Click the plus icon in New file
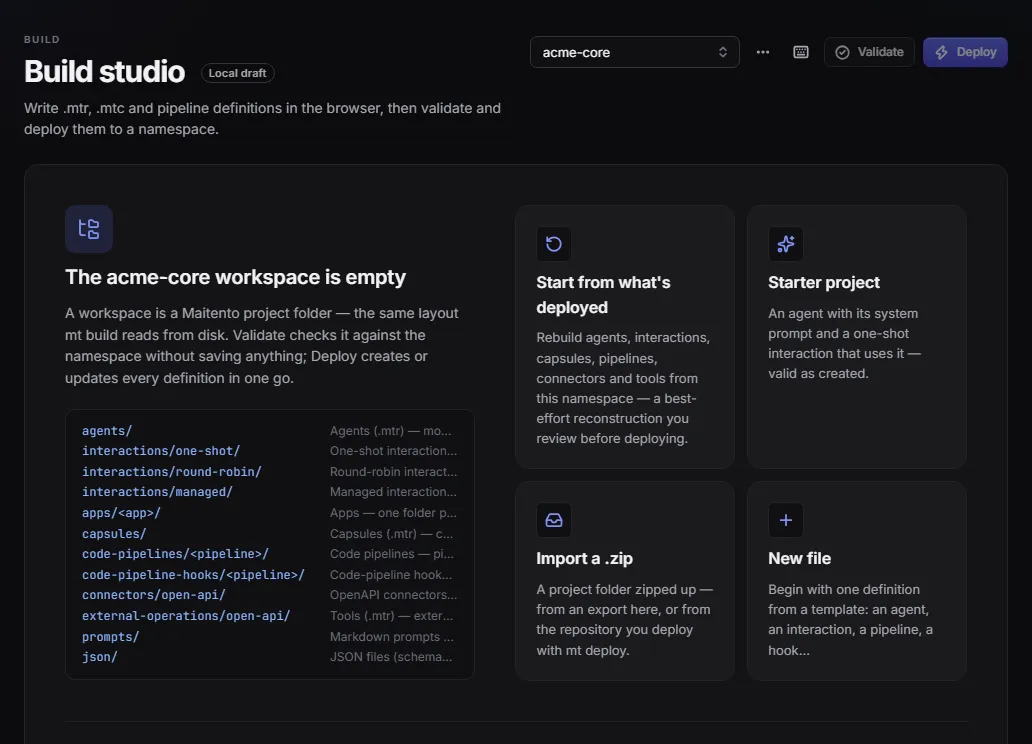 pyautogui.click(x=785, y=519)
